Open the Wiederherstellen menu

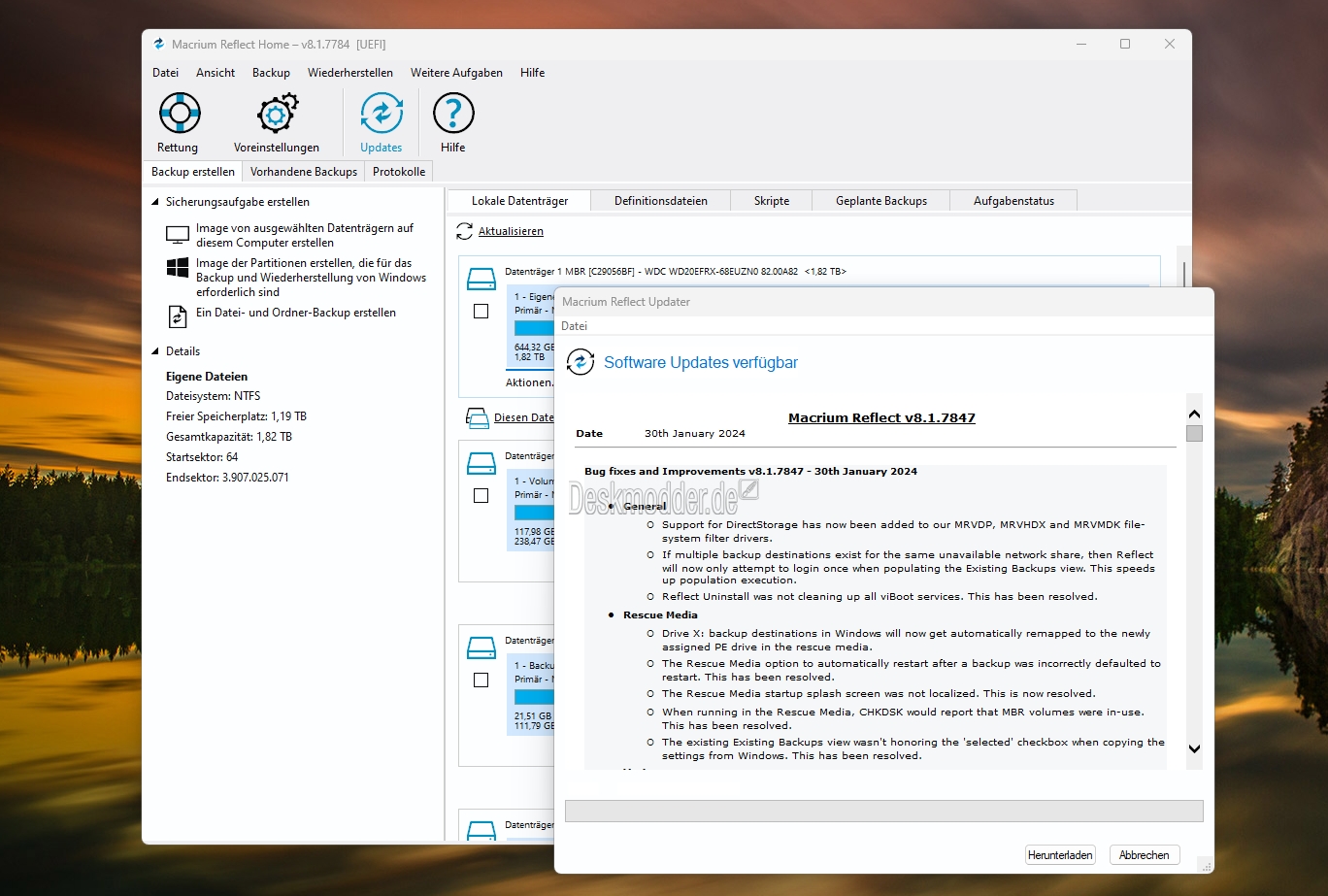coord(350,73)
